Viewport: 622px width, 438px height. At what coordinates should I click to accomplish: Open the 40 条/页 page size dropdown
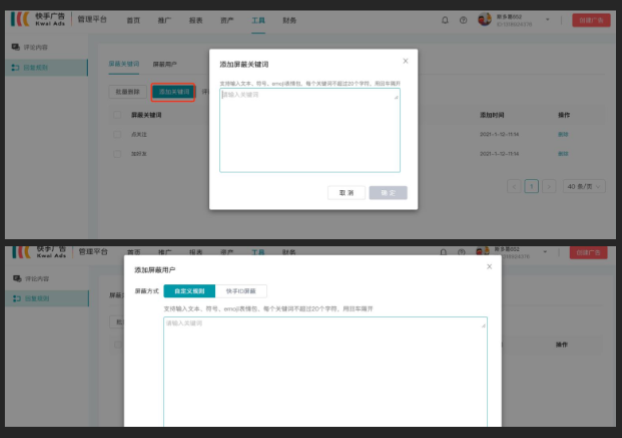[x=578, y=186]
